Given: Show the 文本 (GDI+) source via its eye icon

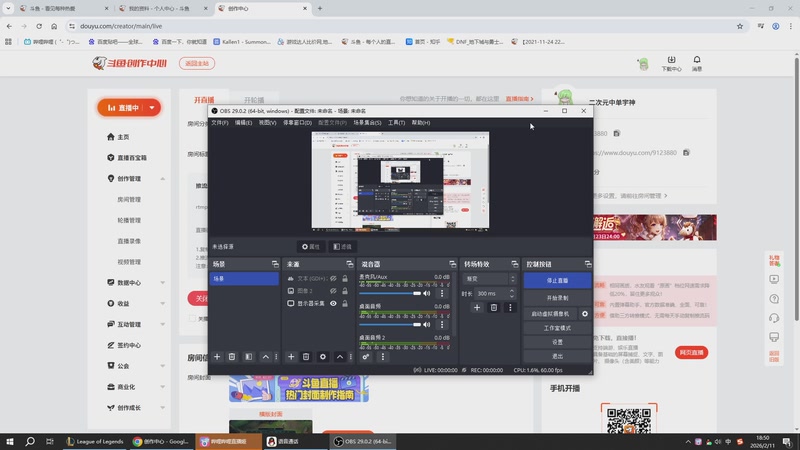Looking at the screenshot, I should [x=333, y=279].
